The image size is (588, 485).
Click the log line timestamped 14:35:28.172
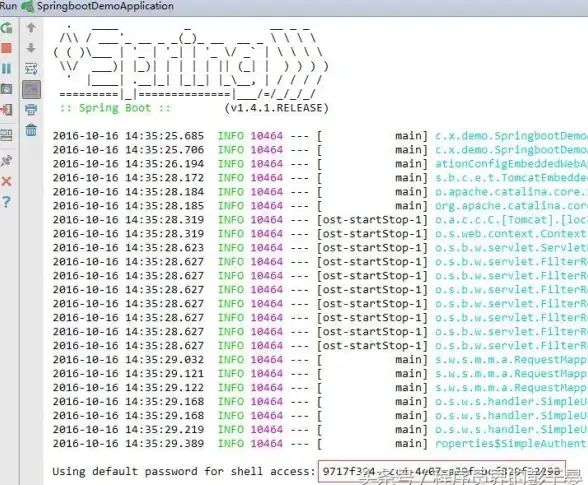(x=320, y=178)
